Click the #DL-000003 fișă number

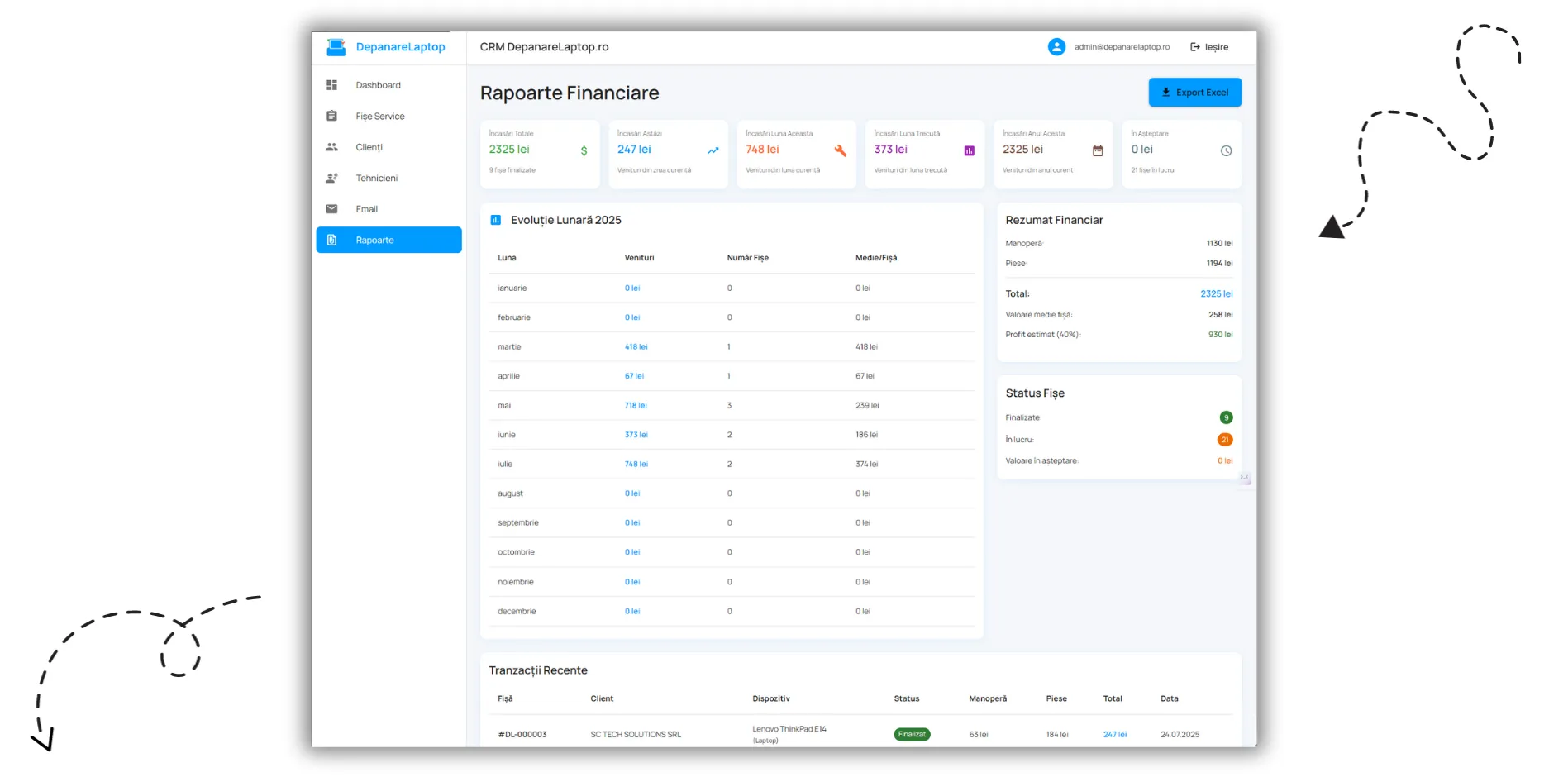click(x=522, y=734)
